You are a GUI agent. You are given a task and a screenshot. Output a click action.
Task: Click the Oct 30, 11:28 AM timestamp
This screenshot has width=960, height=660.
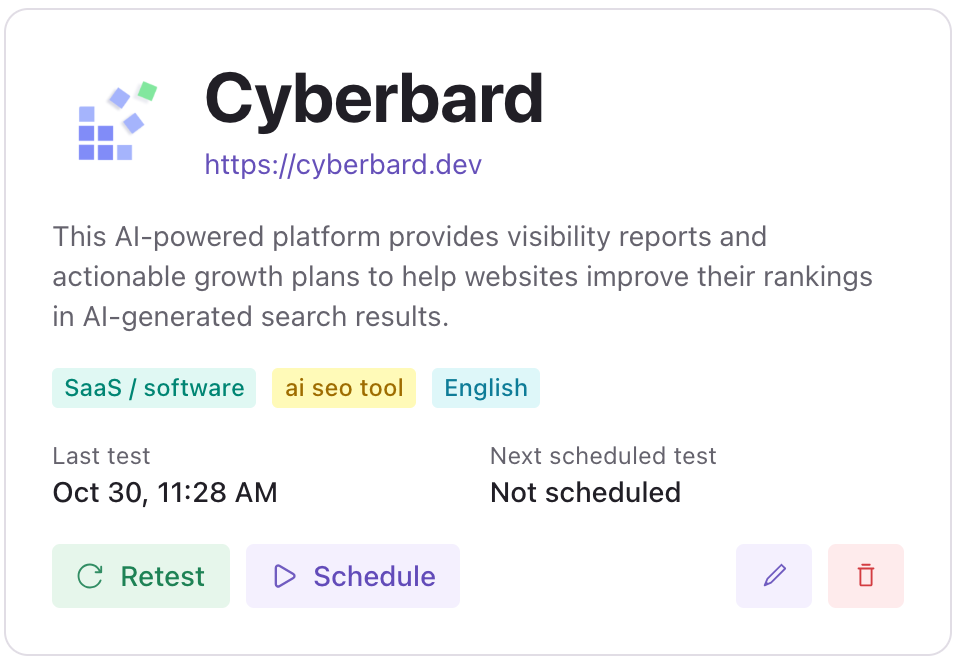[x=165, y=493]
